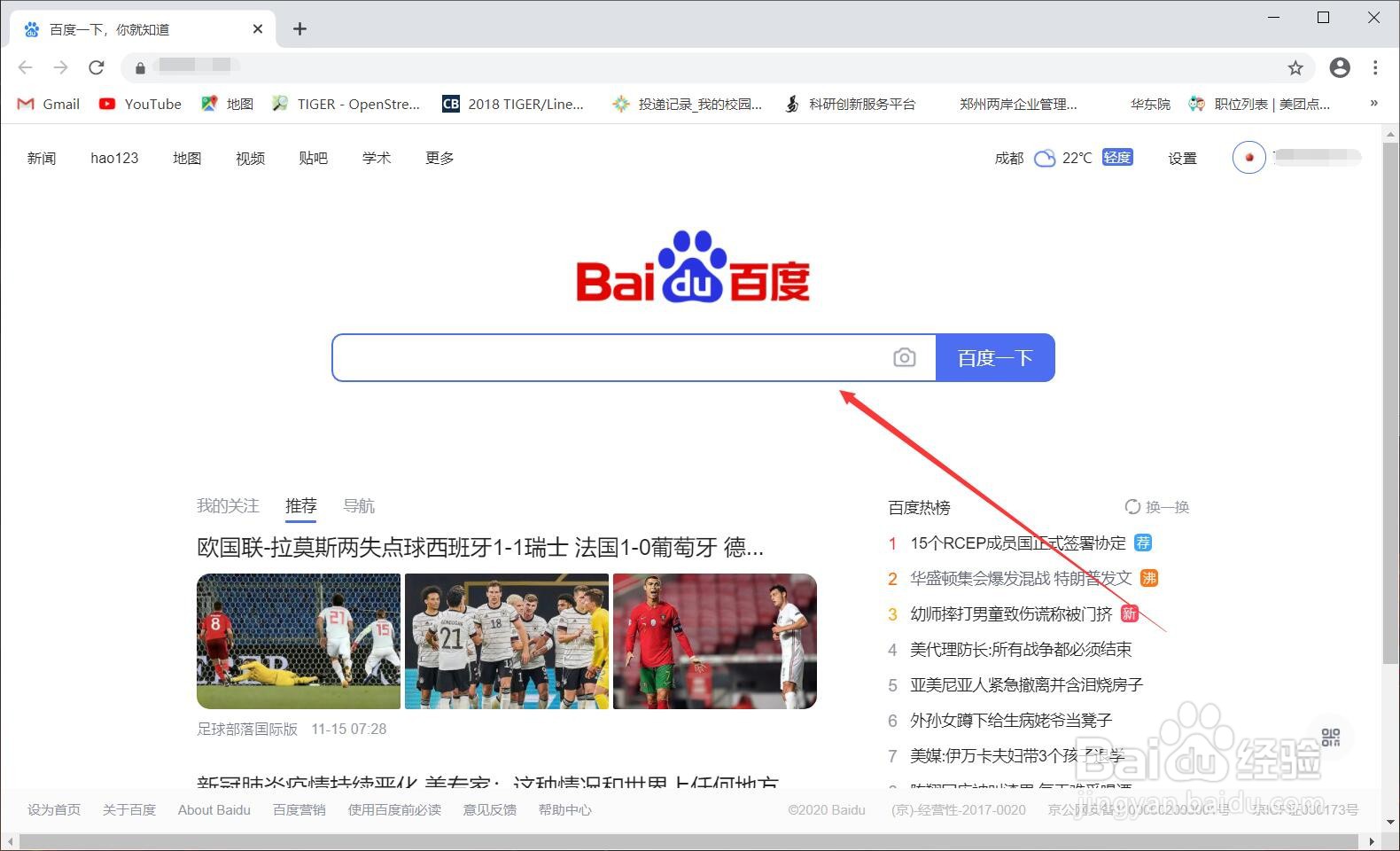Viewport: 1400px width, 851px height.
Task: Open 贴吧 in the top navigation
Action: (x=314, y=158)
